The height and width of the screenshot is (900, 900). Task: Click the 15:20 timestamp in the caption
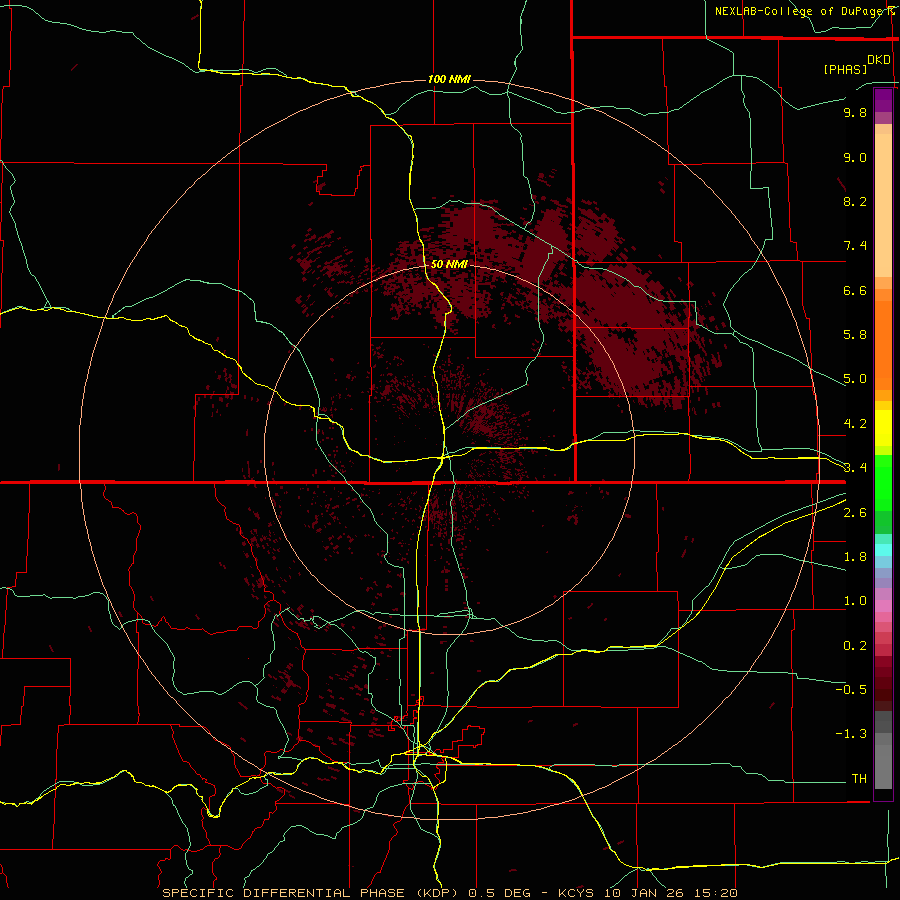(x=716, y=893)
